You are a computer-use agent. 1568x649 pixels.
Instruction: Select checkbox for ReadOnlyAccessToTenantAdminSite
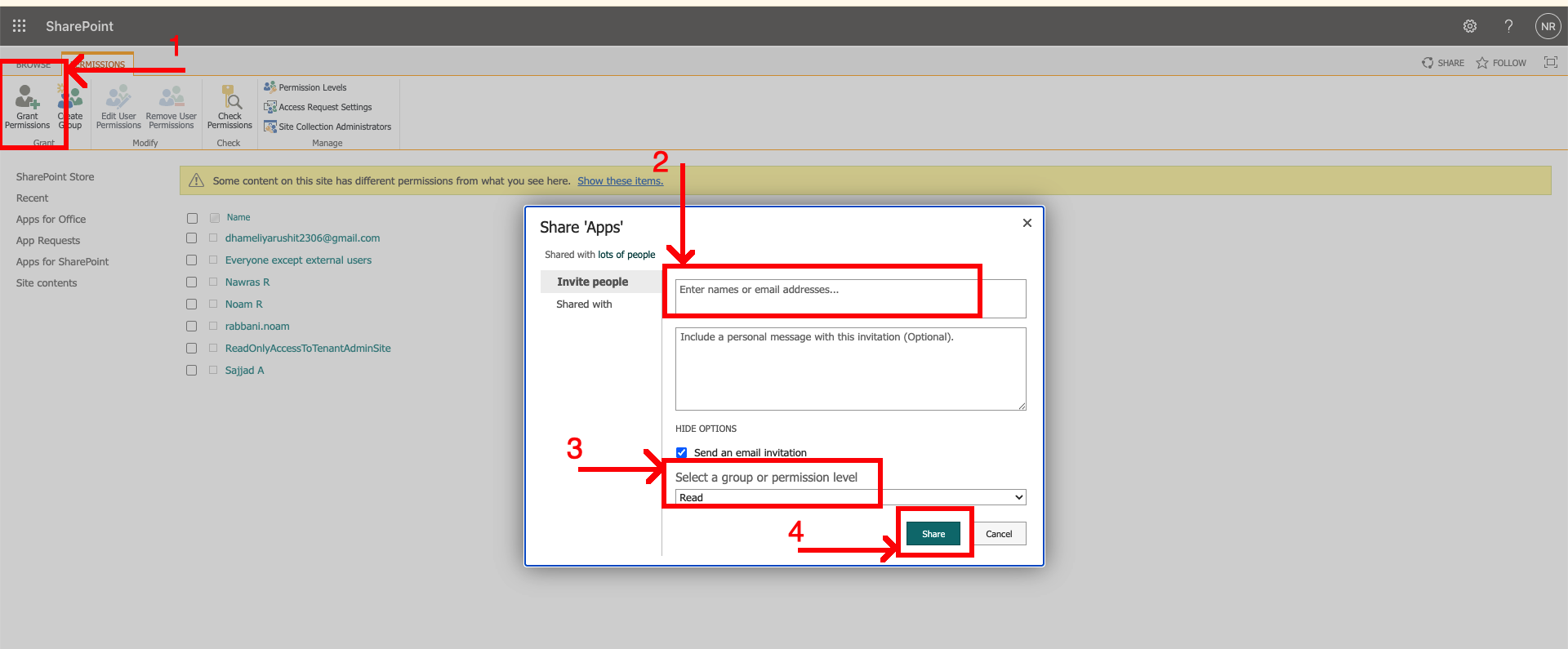[x=192, y=349]
